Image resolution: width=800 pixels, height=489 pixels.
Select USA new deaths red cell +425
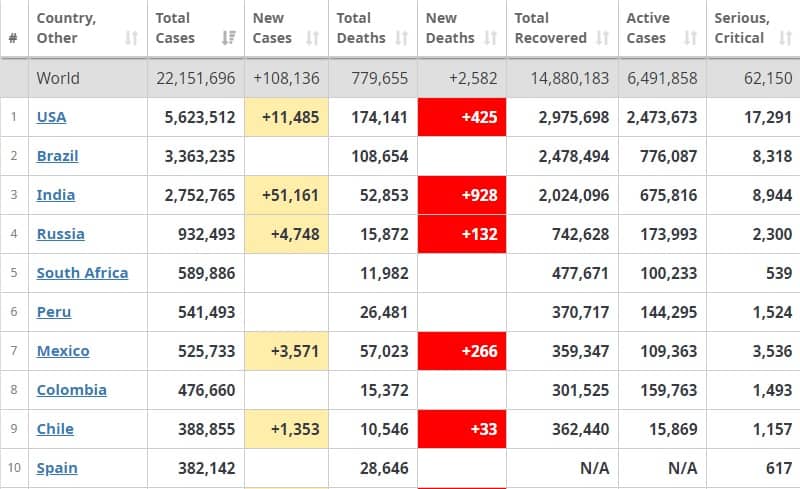(462, 117)
